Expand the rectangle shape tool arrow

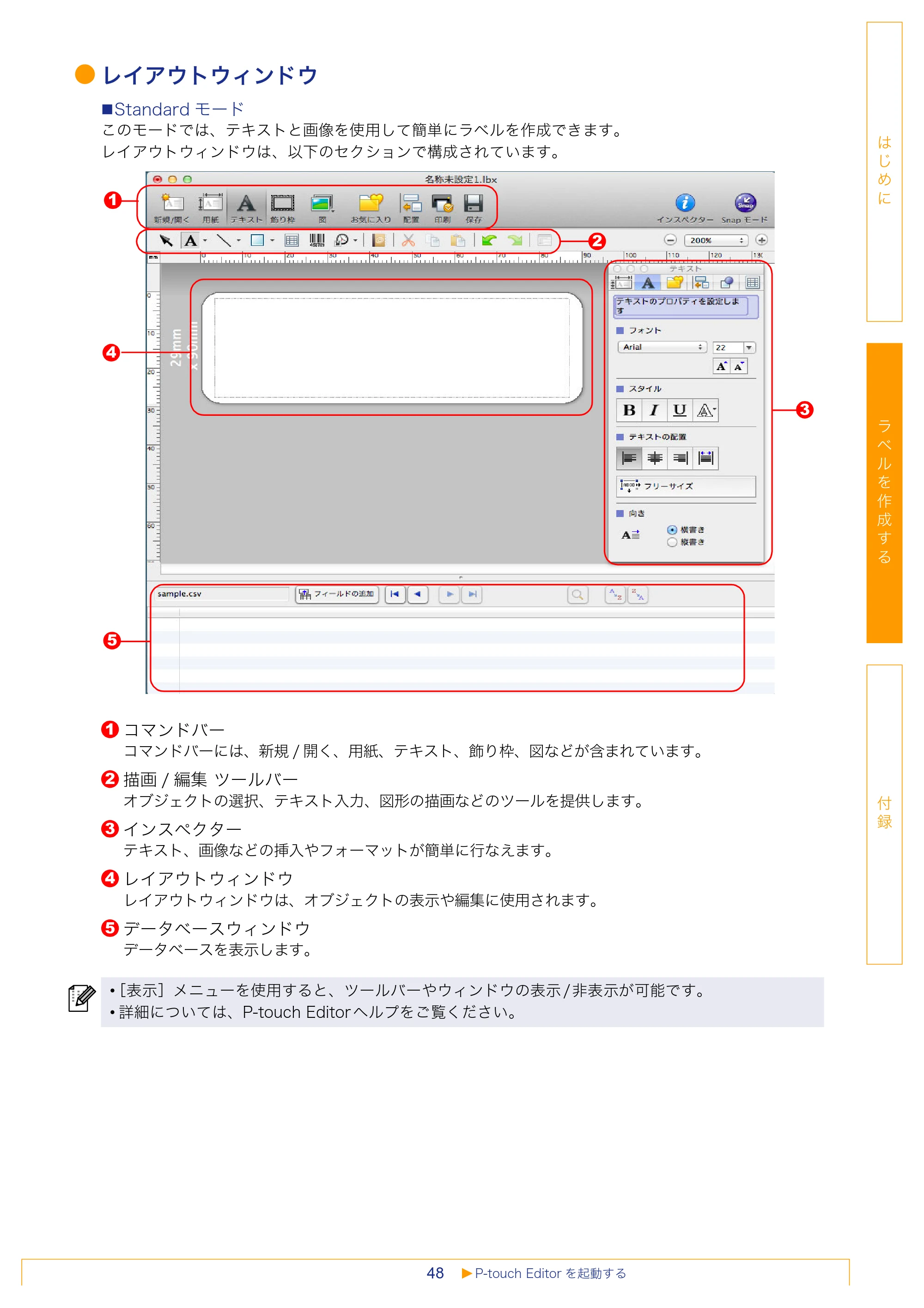[272, 240]
